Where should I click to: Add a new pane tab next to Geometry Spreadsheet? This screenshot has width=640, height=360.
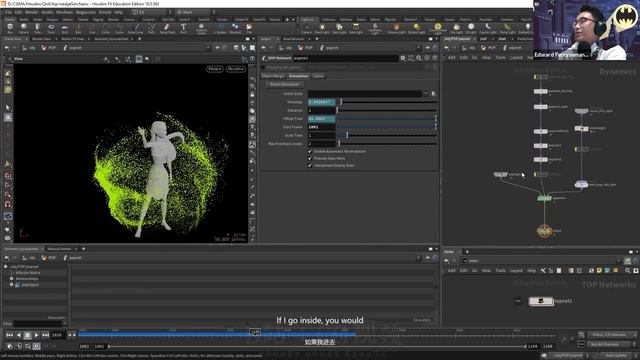140,39
